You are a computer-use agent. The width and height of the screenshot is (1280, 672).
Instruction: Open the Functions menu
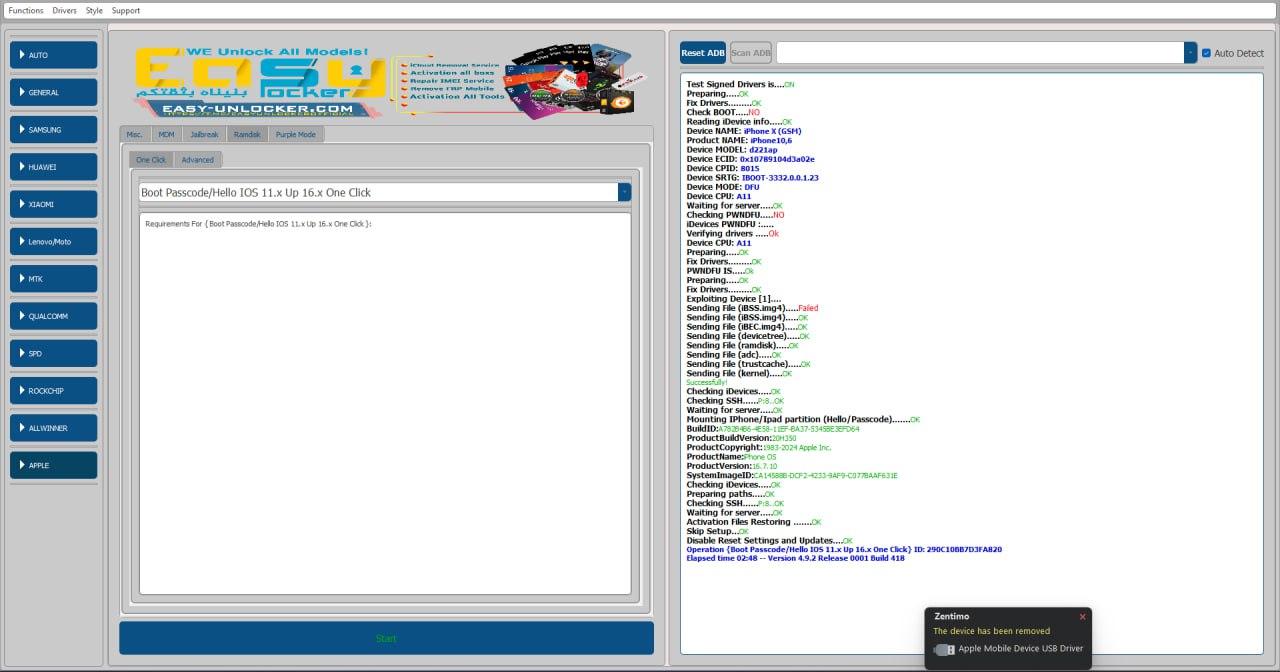pos(26,10)
